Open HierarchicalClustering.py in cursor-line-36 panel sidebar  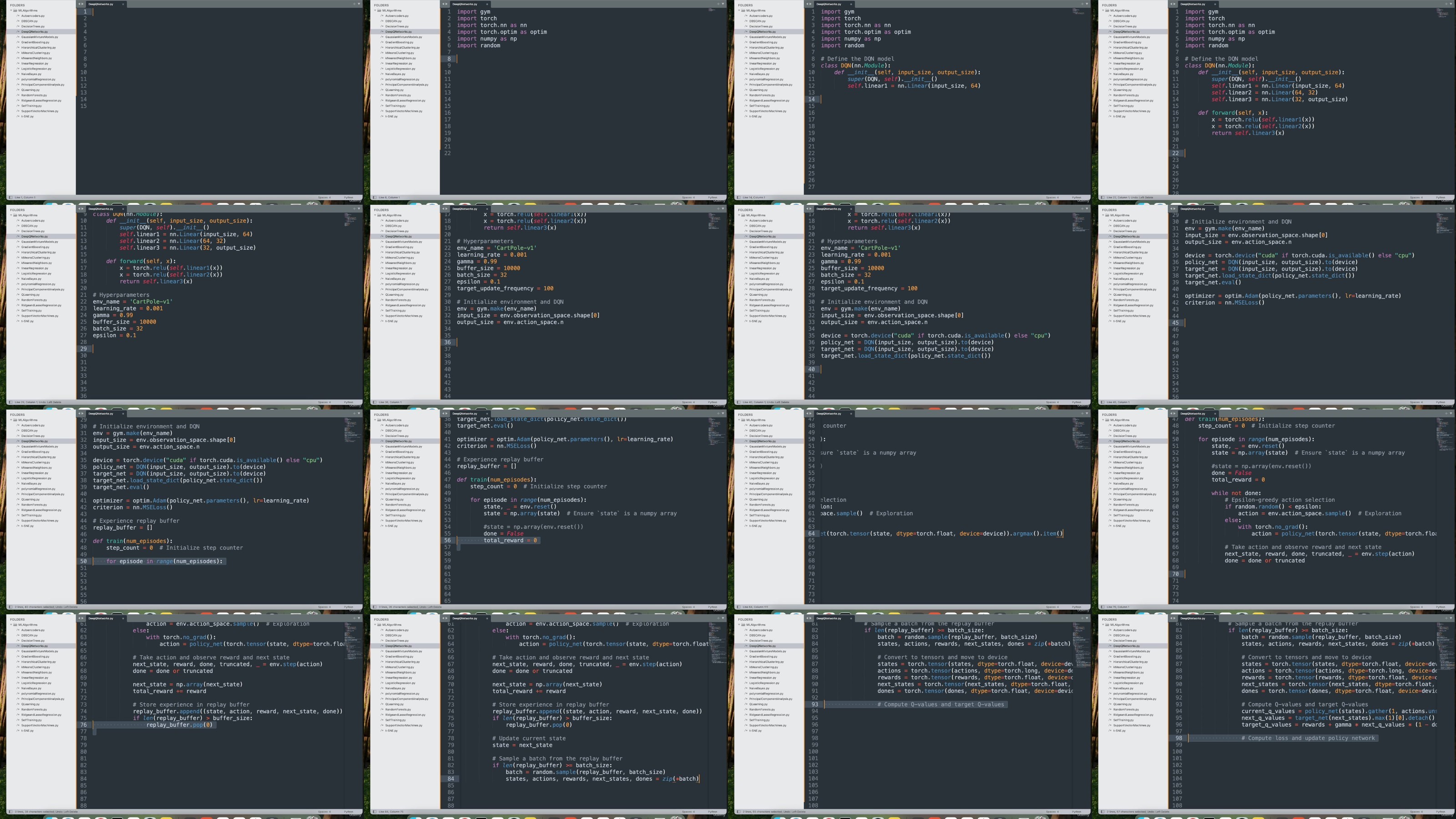pyautogui.click(x=402, y=252)
